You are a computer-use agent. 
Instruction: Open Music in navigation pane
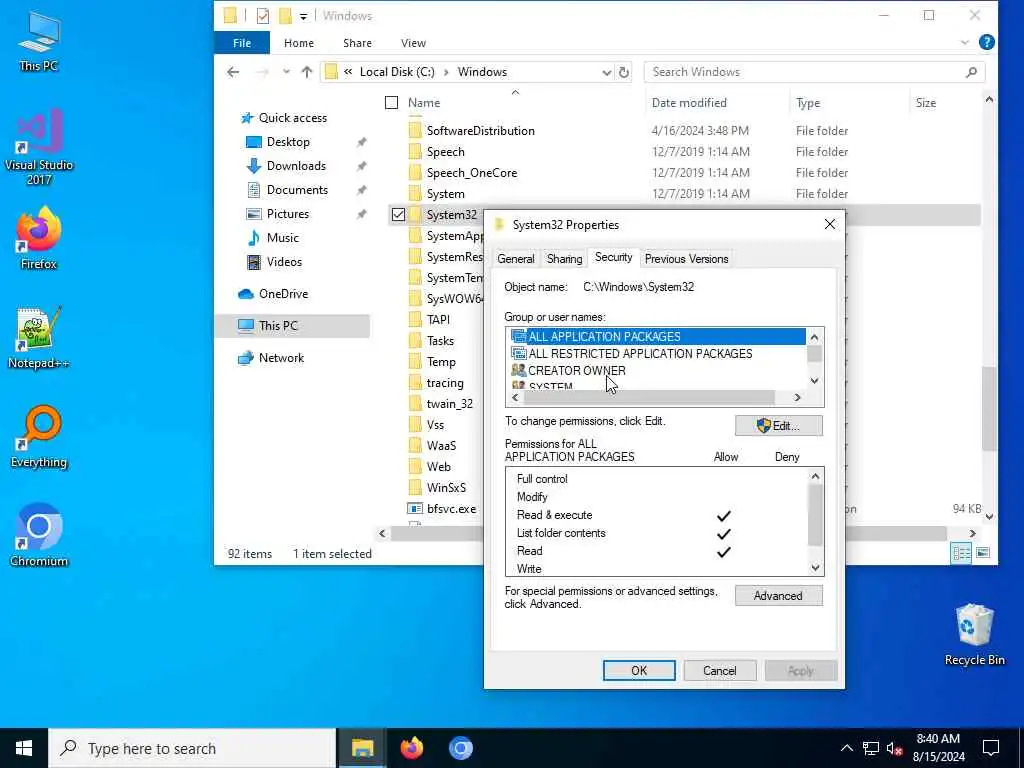tap(282, 238)
